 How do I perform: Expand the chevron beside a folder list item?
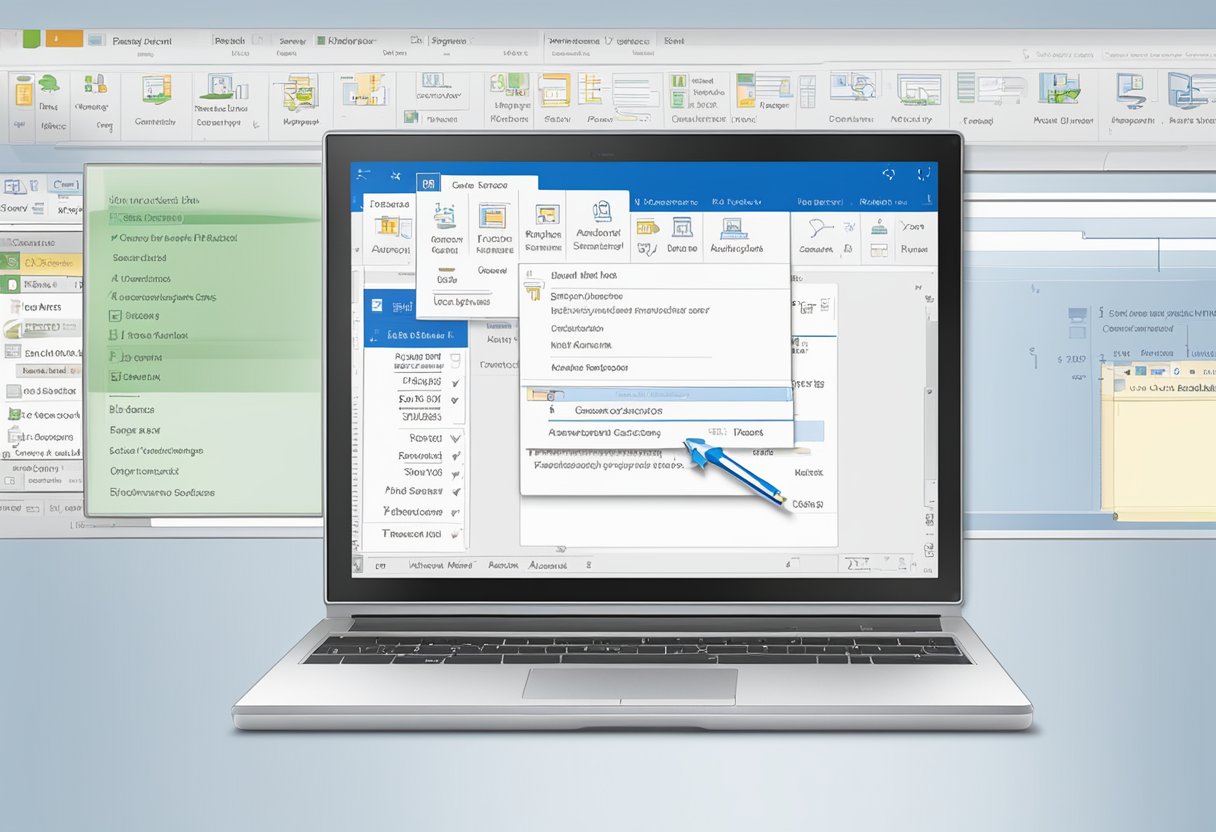click(455, 438)
